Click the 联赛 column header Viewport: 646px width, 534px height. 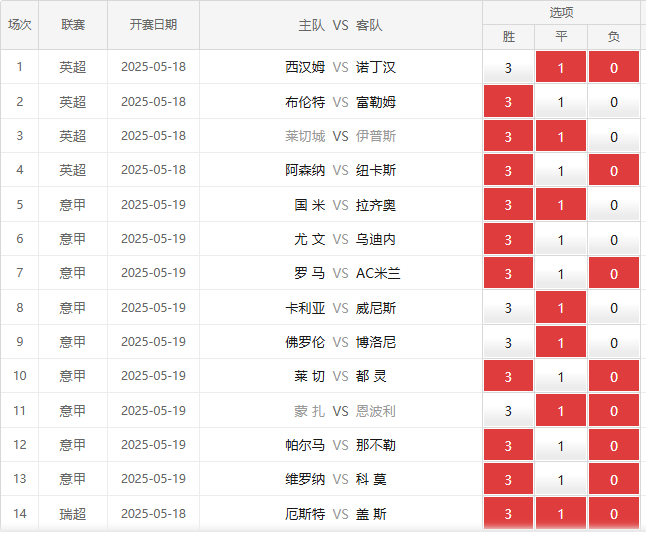(73, 25)
